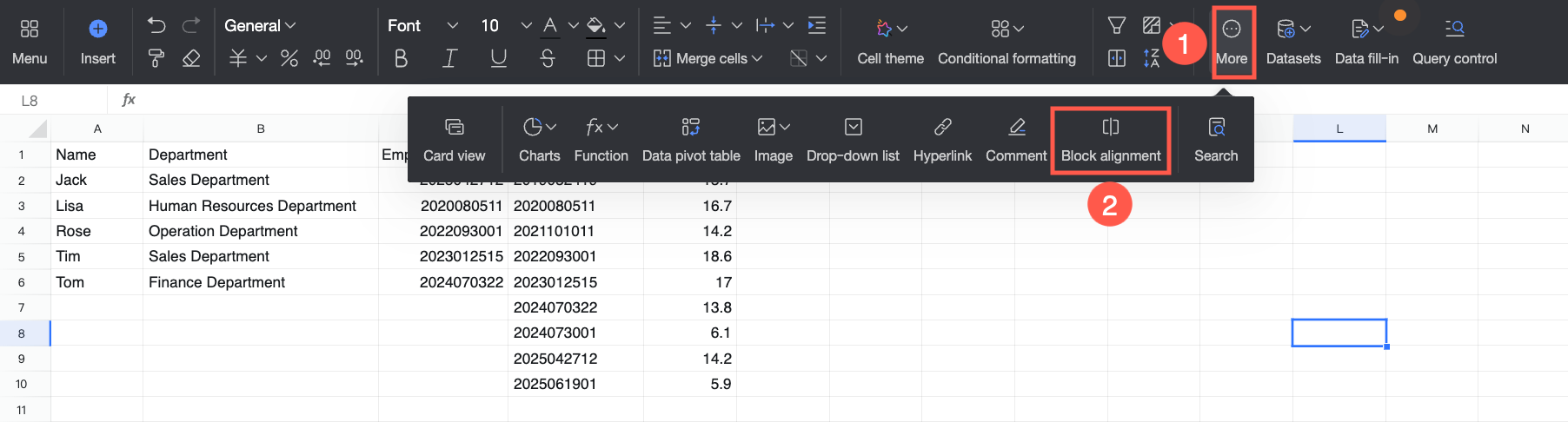
Task: Toggle underline formatting
Action: click(x=498, y=58)
